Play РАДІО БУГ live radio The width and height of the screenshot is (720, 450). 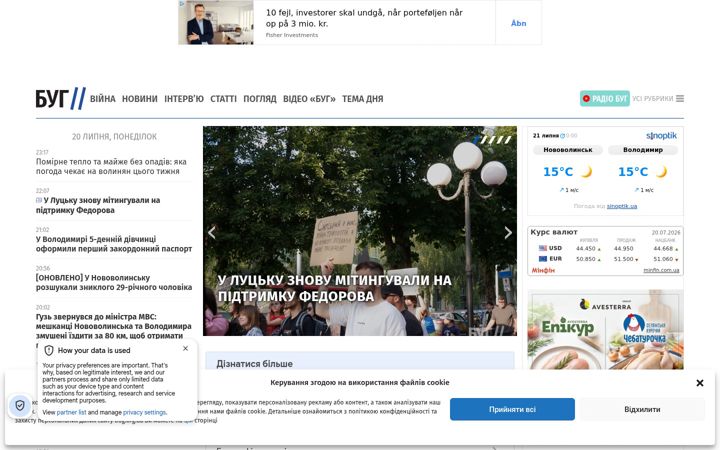pos(604,98)
